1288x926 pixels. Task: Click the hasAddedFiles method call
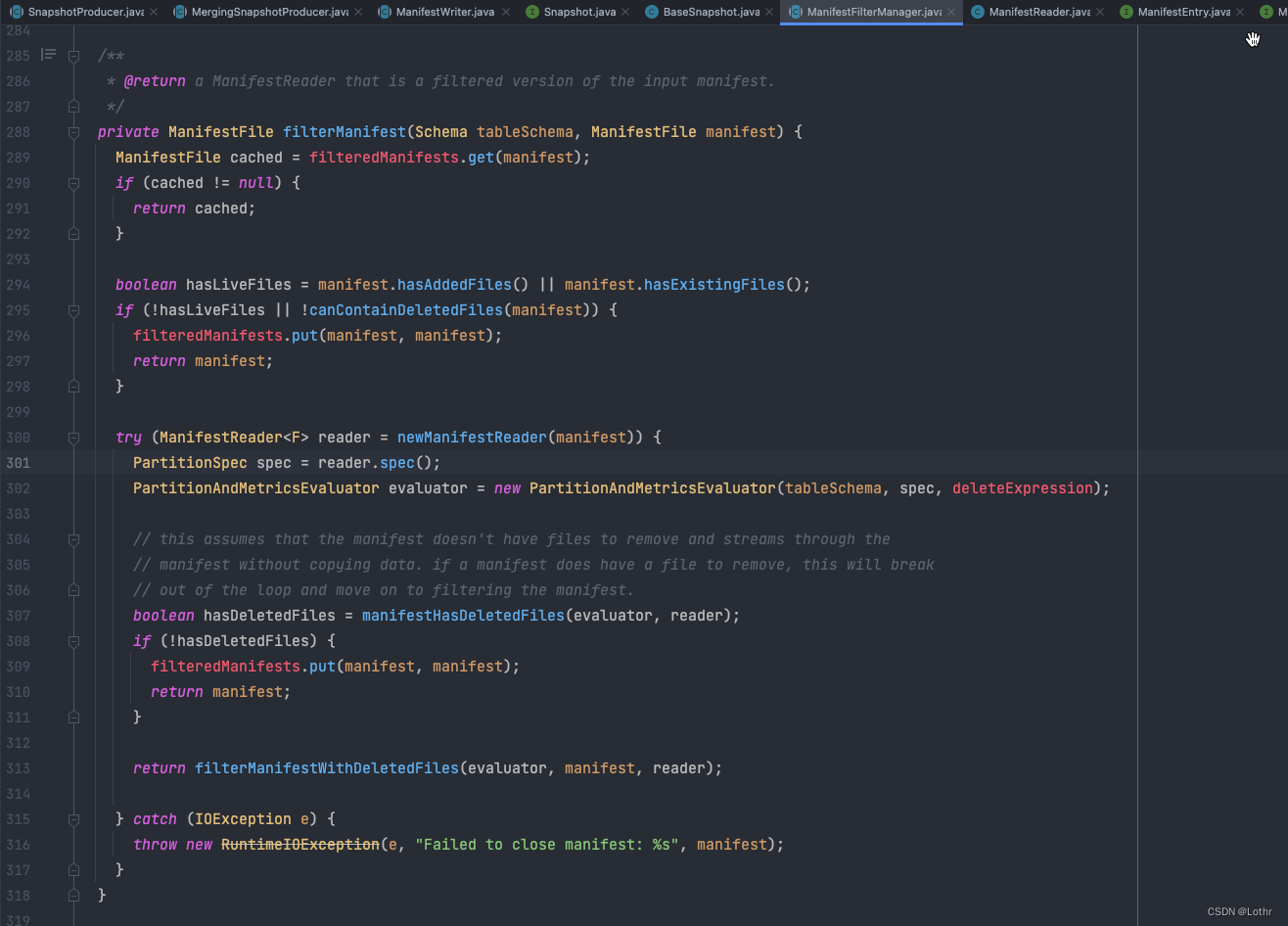454,285
